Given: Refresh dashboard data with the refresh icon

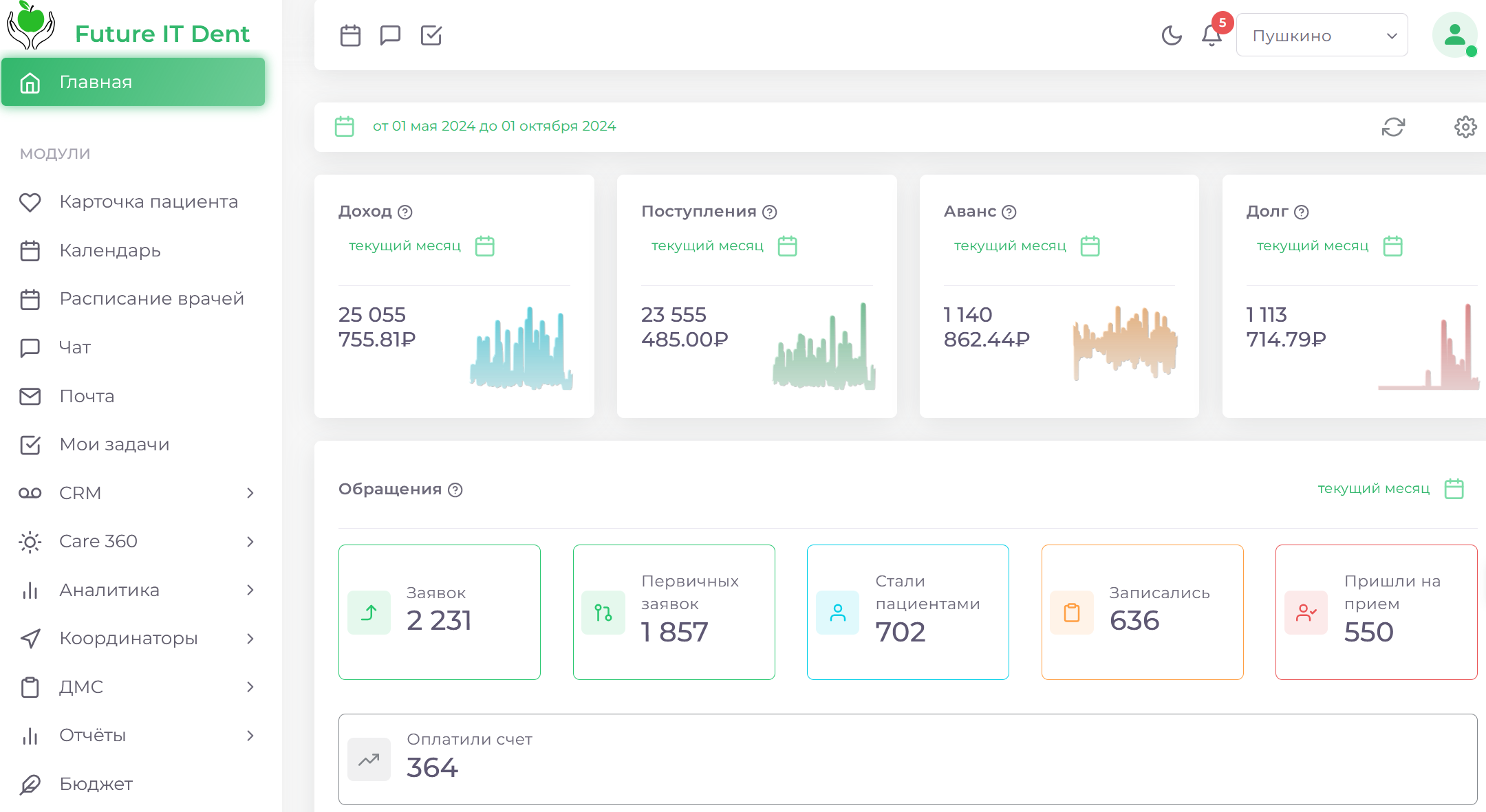Looking at the screenshot, I should point(1393,127).
